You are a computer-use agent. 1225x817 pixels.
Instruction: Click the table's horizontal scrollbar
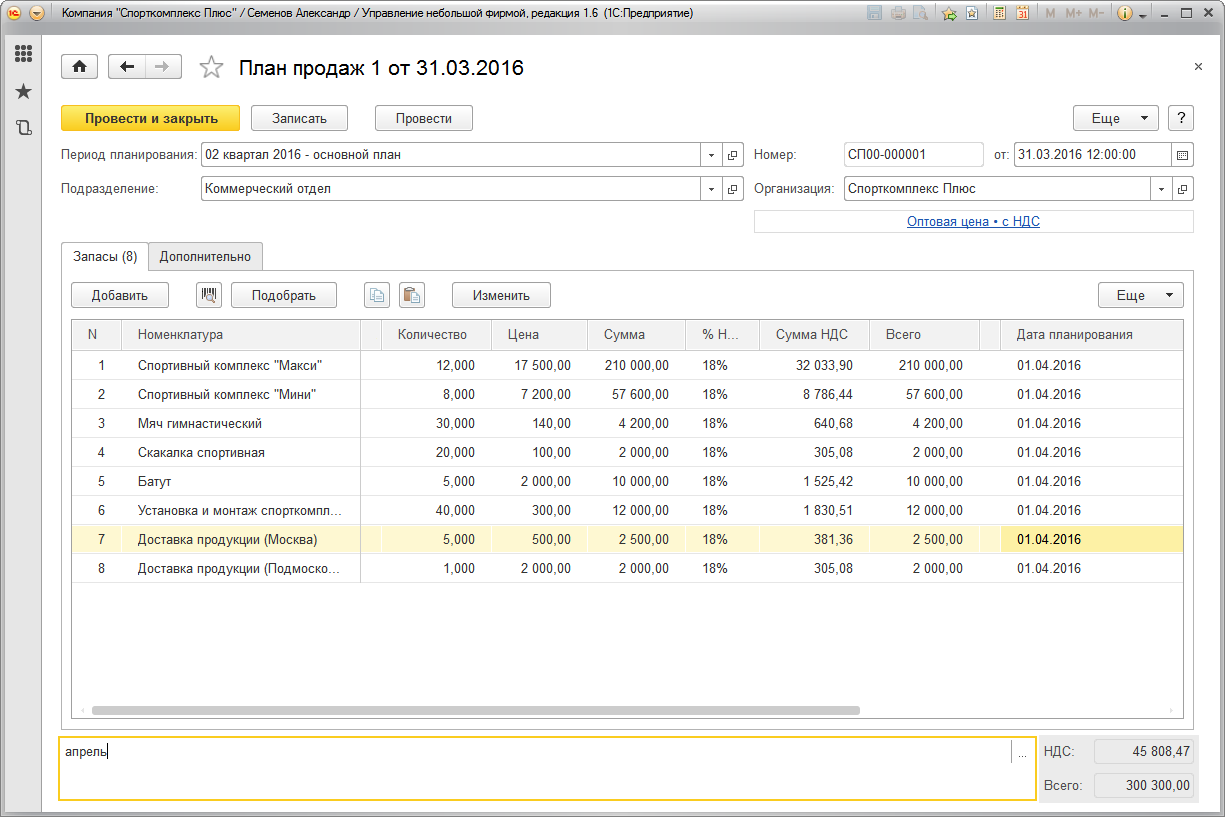[475, 711]
